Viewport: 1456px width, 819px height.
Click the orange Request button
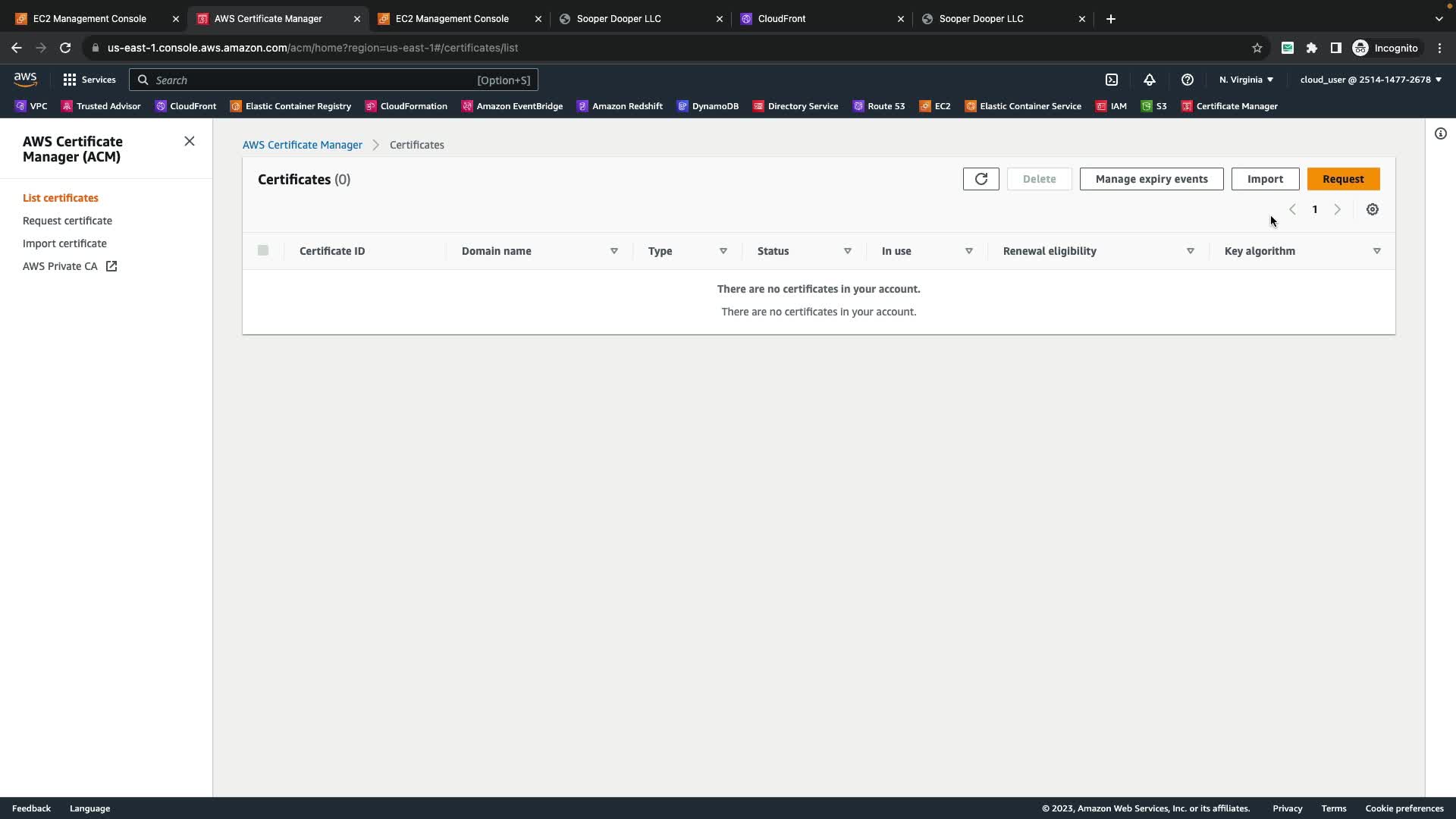pyautogui.click(x=1343, y=179)
